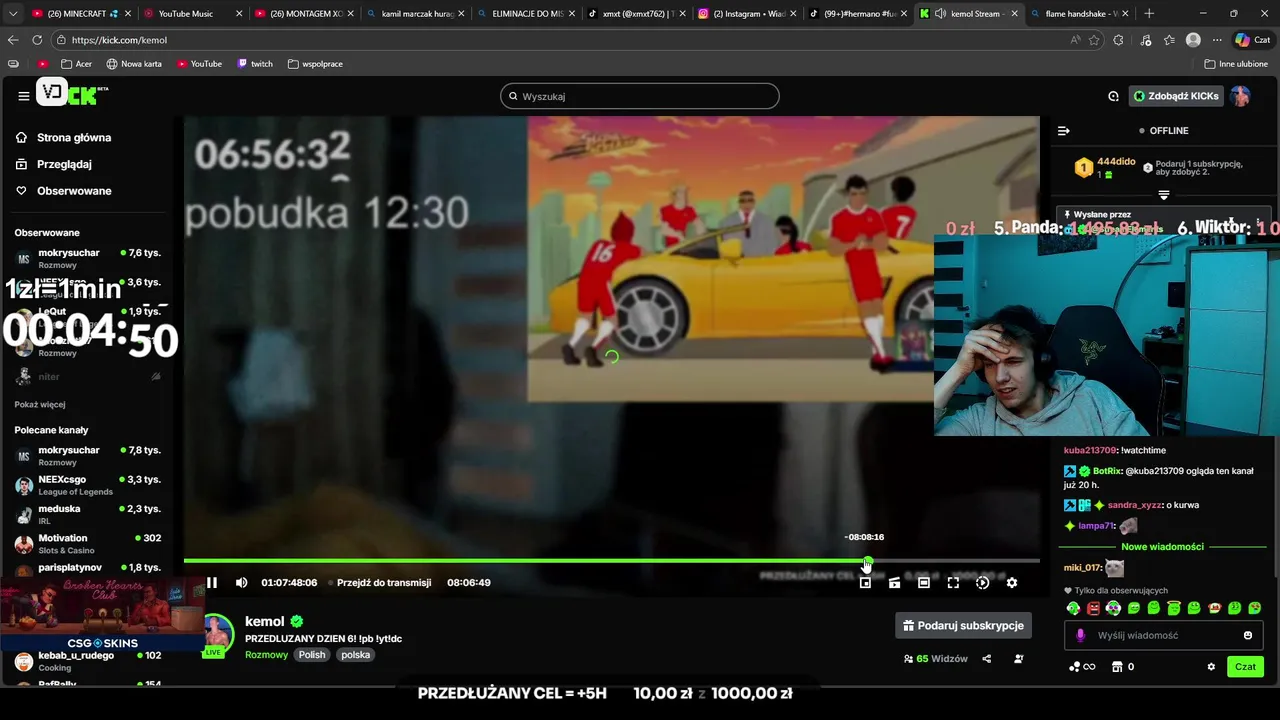Open the hamburger sidebar menu

tap(23, 96)
